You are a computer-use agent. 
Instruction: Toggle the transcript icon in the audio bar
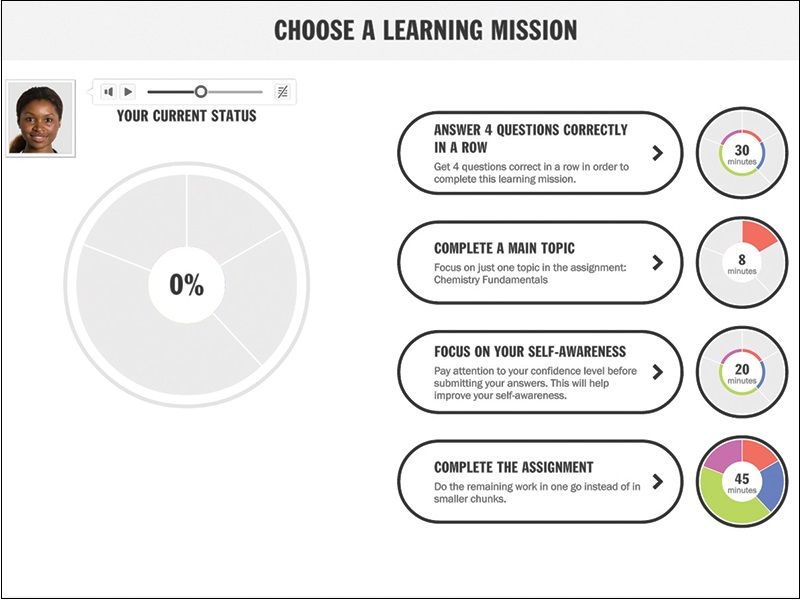[x=283, y=92]
